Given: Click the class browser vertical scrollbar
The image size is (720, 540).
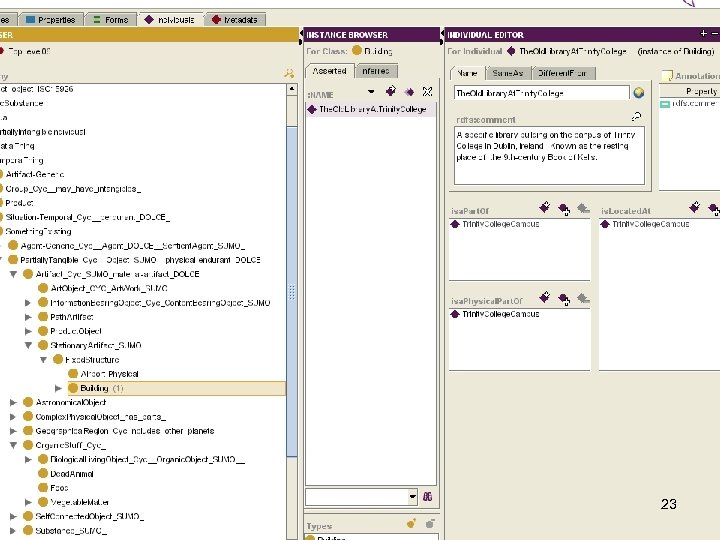Looking at the screenshot, I should (292, 292).
